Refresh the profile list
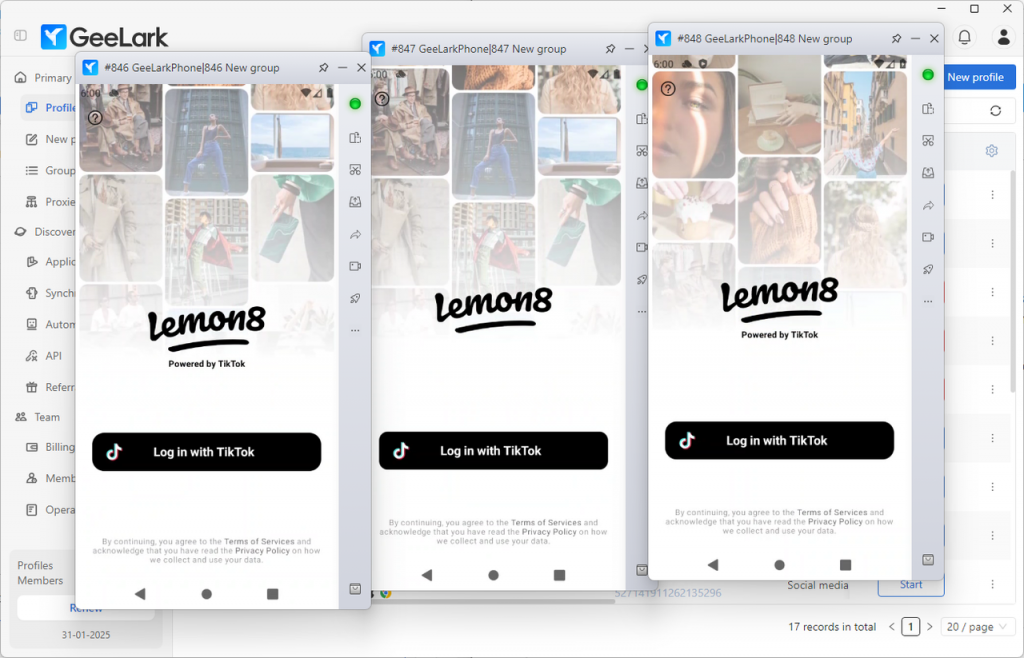The image size is (1024, 658). 995,111
